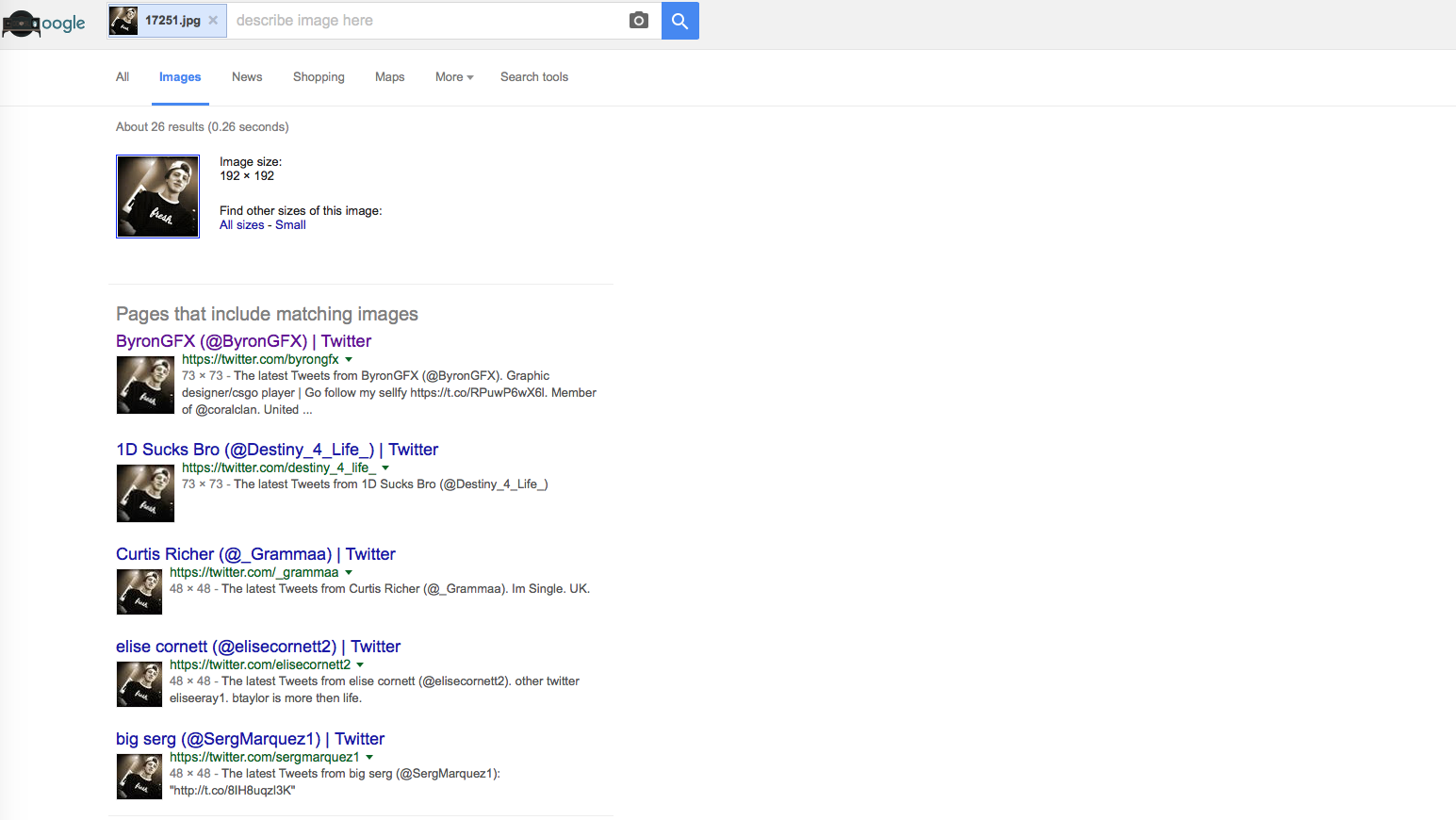The width and height of the screenshot is (1456, 820).
Task: Click the large 192 × 192 query image
Action: 157,196
